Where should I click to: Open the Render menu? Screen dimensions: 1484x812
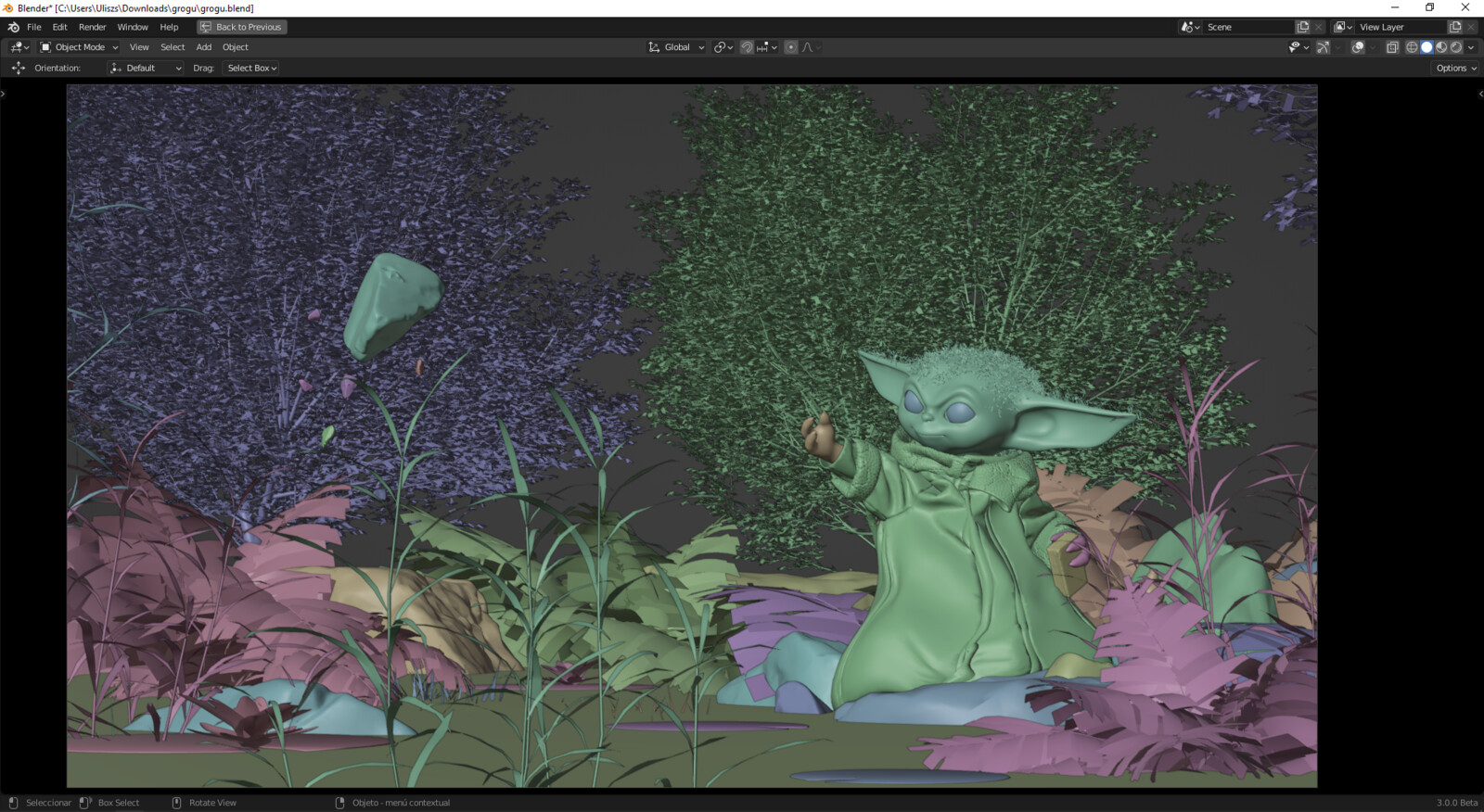[x=92, y=27]
